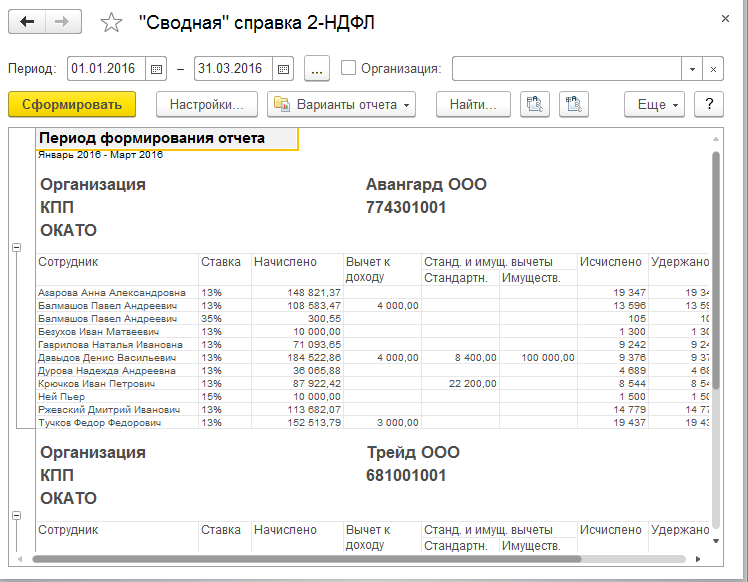
Task: Enable the Организация filter checkbox
Action: (x=348, y=68)
